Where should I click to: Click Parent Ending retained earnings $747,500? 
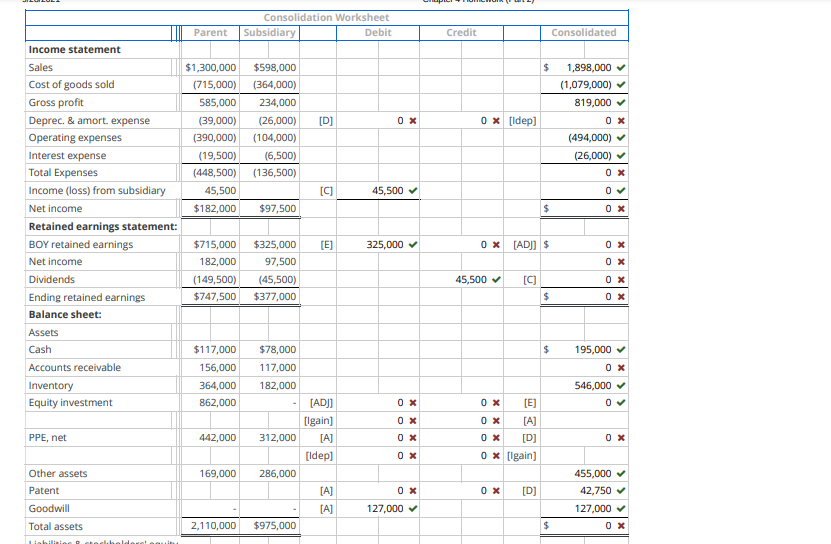[x=215, y=296]
